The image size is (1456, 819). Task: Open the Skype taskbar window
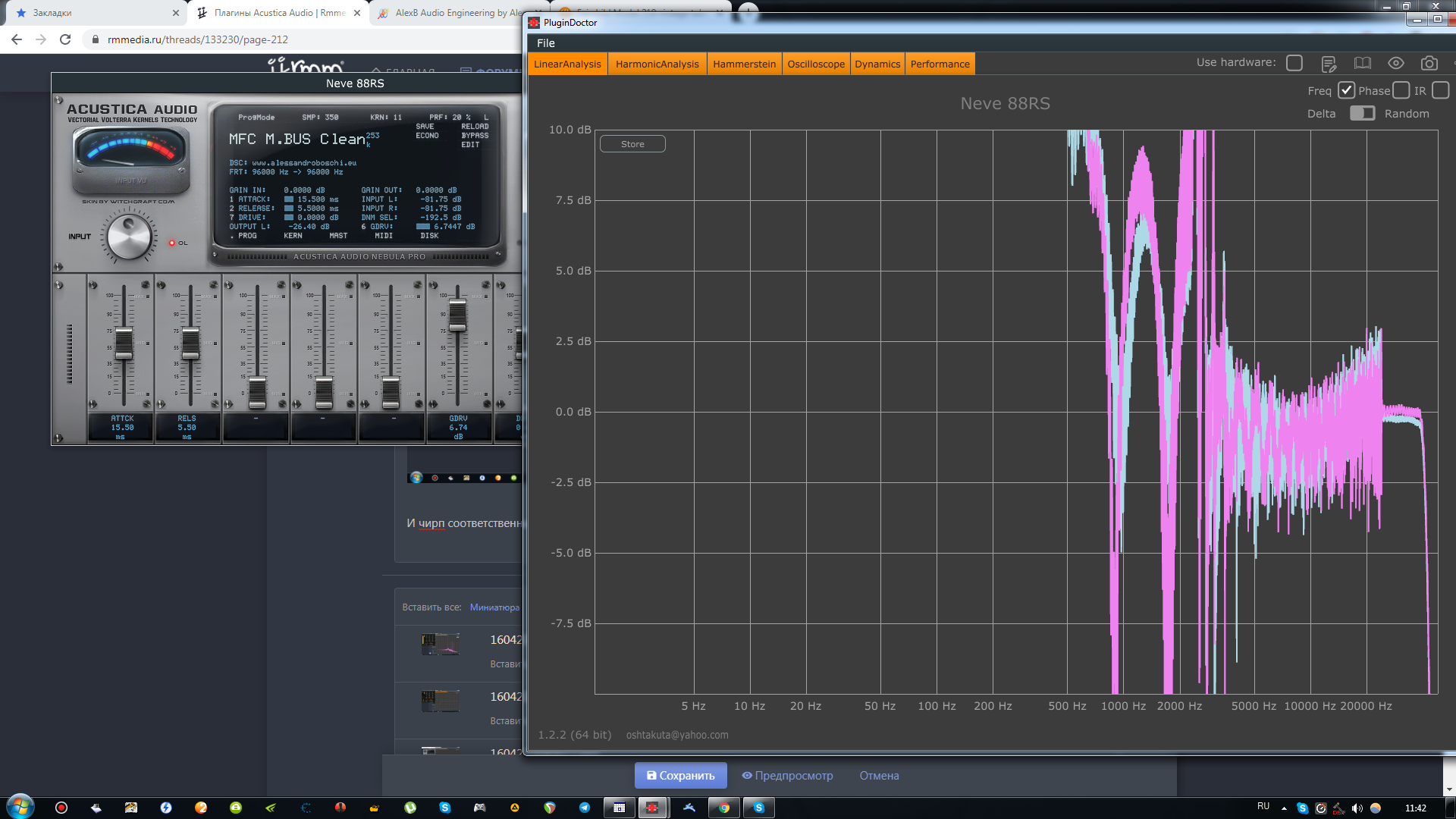758,808
